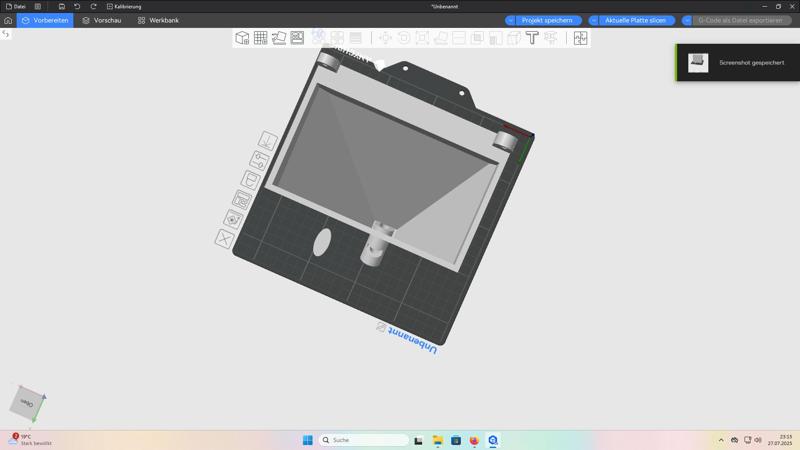Click the Auto orient icon
The width and height of the screenshot is (800, 450).
tap(279, 38)
